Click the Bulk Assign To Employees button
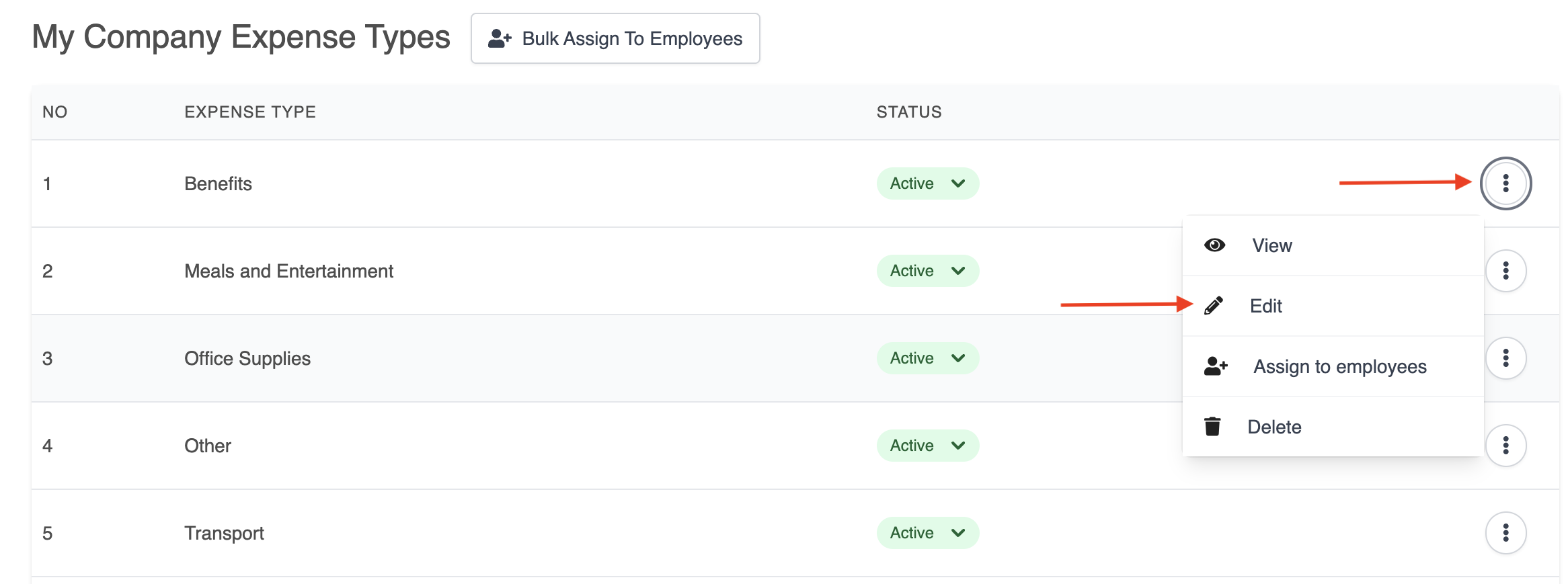 pyautogui.click(x=615, y=38)
